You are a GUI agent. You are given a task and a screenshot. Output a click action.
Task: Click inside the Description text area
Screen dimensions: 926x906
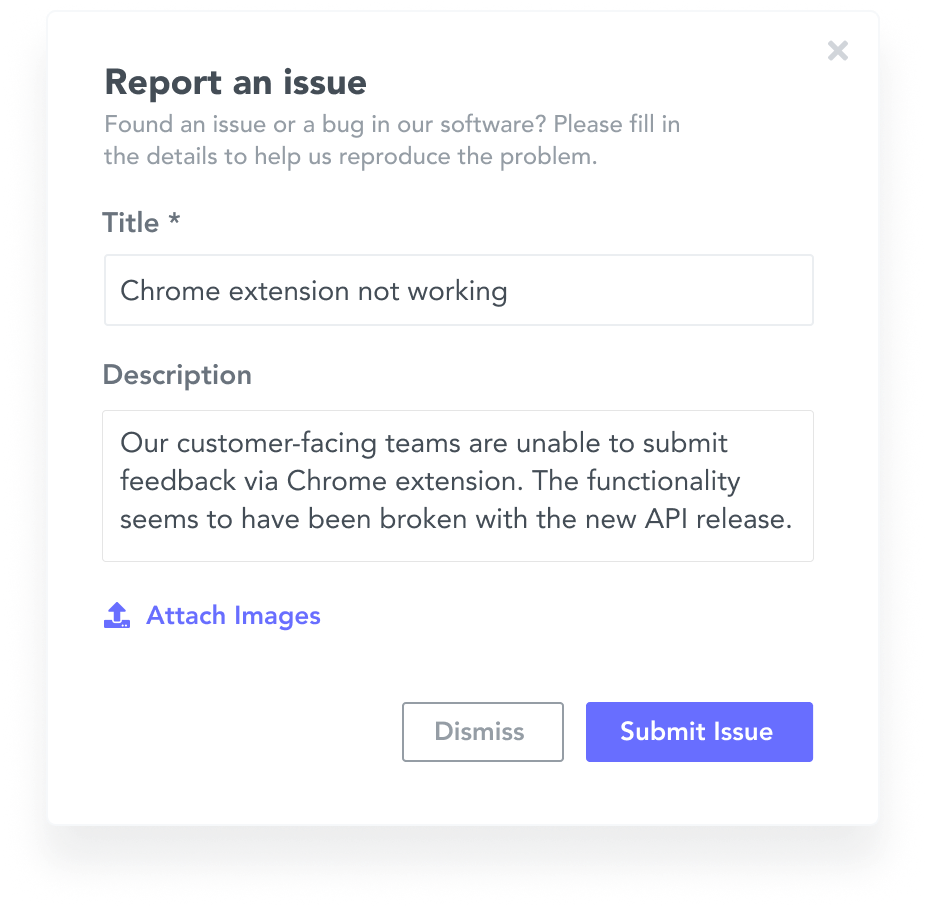(458, 486)
